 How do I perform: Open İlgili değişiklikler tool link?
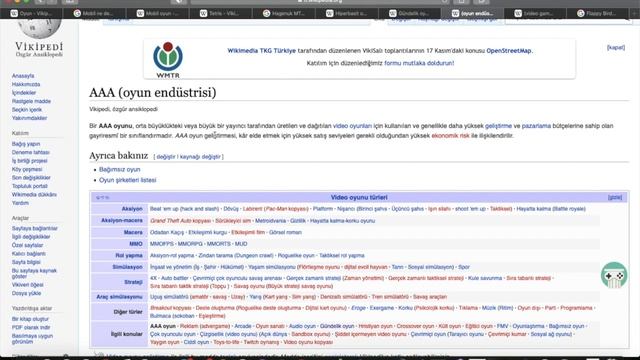[31, 237]
